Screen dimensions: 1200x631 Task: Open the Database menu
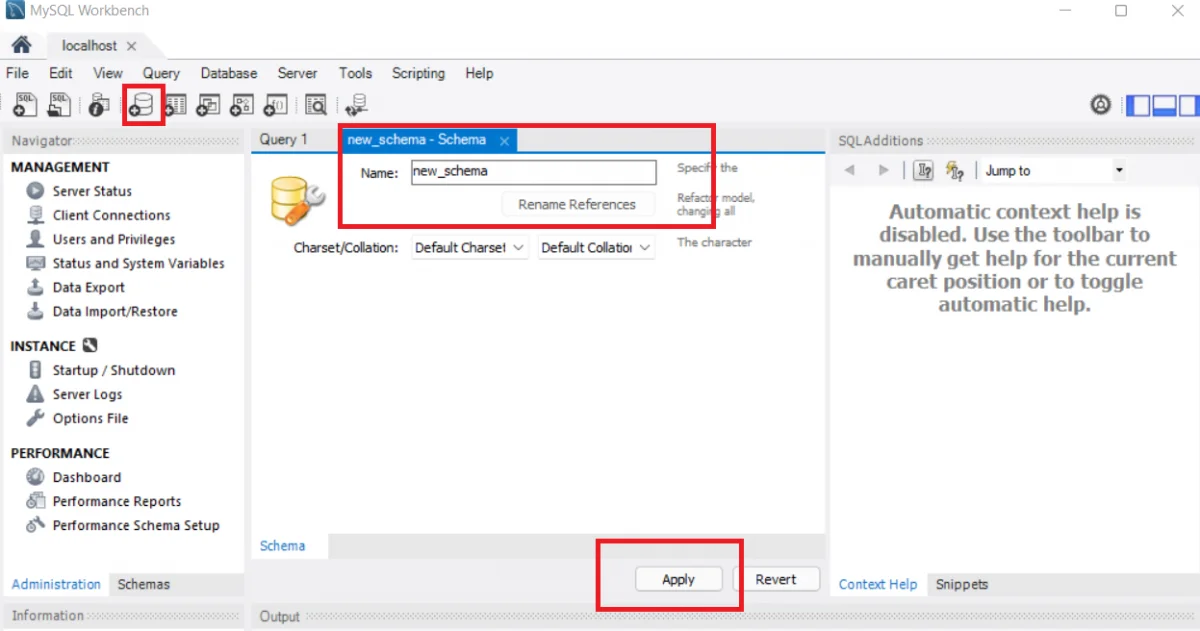[228, 73]
